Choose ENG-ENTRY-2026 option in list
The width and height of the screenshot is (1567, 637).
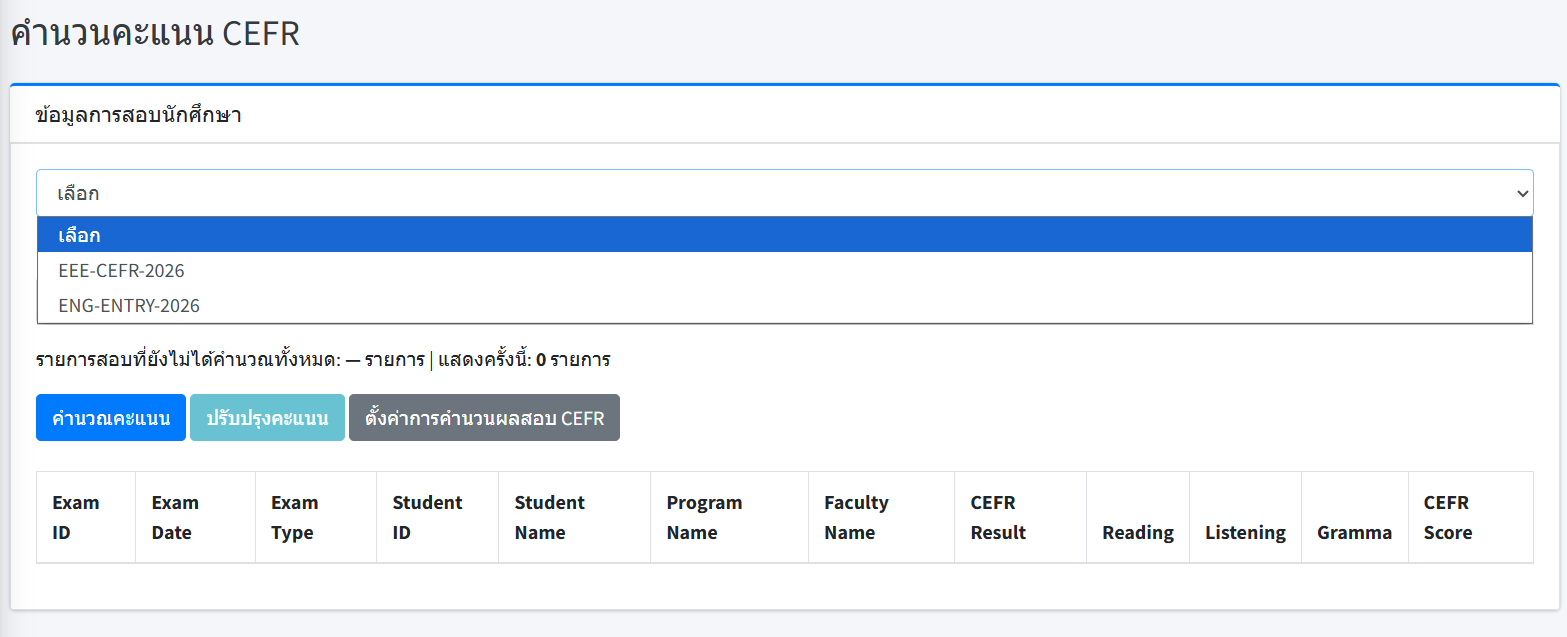pos(784,305)
